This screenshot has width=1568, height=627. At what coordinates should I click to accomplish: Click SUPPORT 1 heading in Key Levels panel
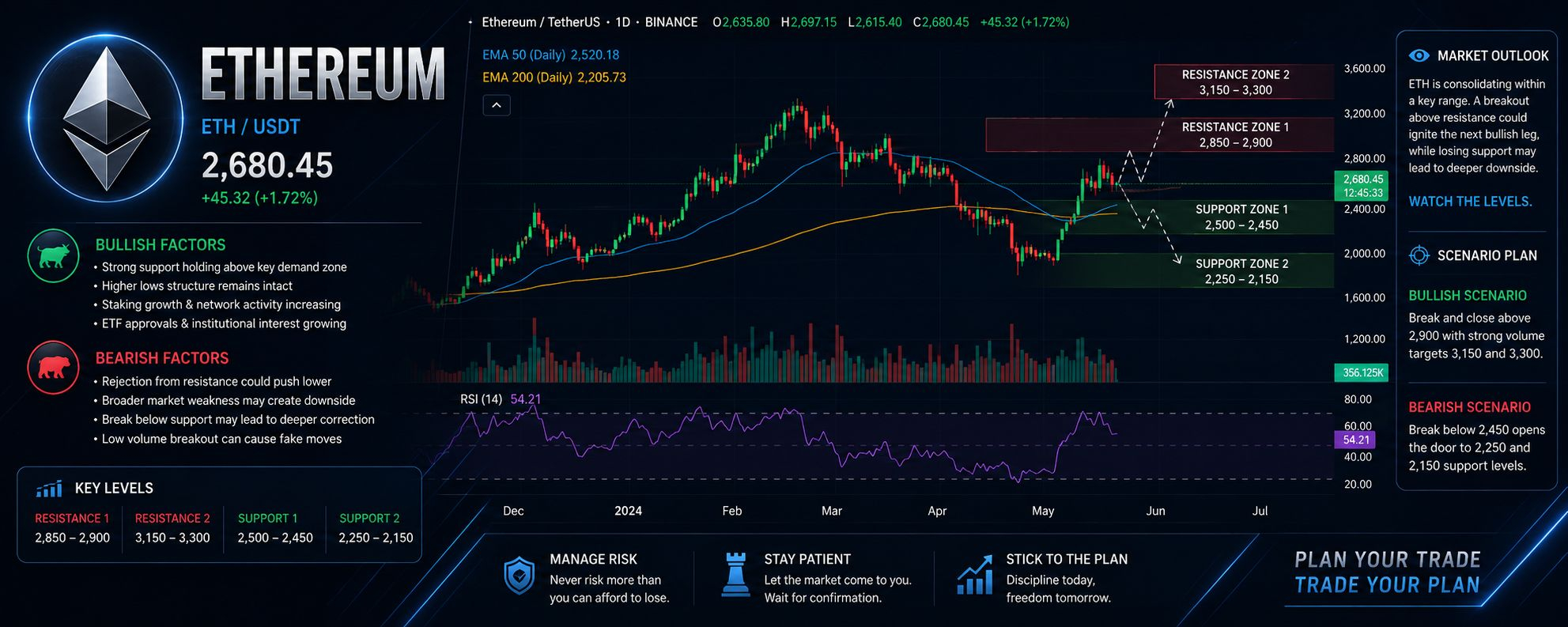click(x=268, y=519)
